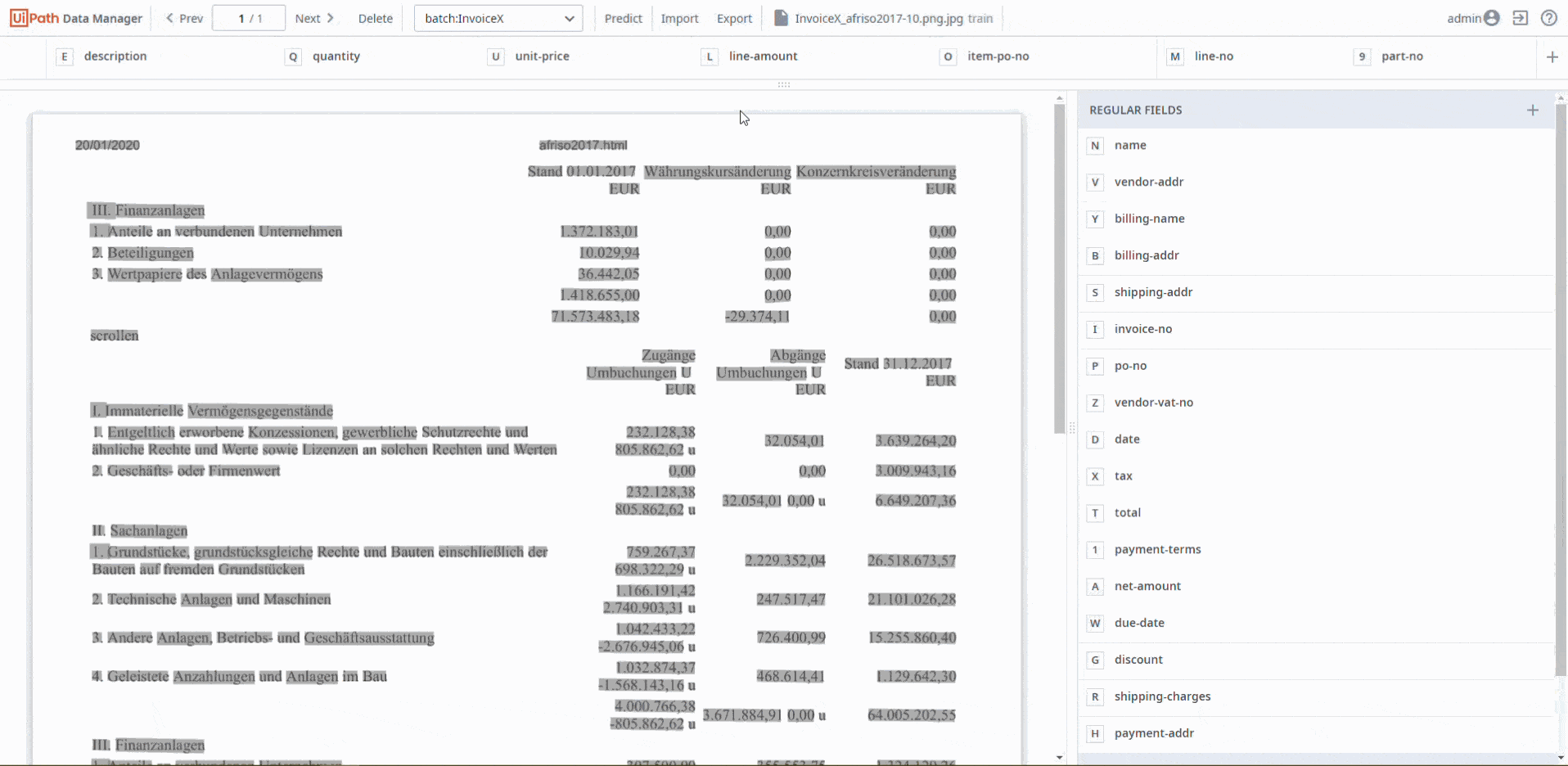Run Predict on the document
This screenshot has height=766, width=1568.
point(624,18)
